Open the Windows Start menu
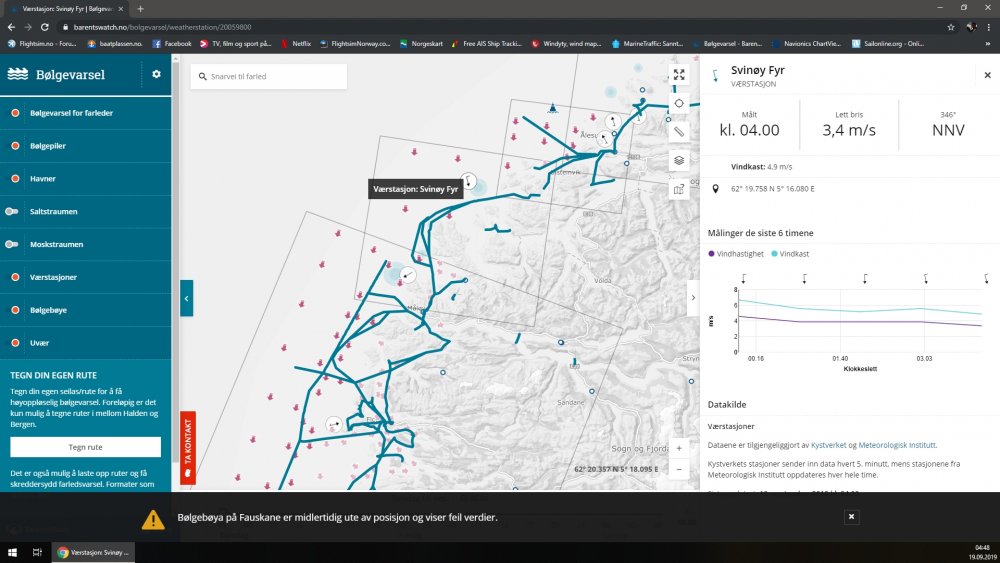This screenshot has width=1000, height=563. click(11, 553)
